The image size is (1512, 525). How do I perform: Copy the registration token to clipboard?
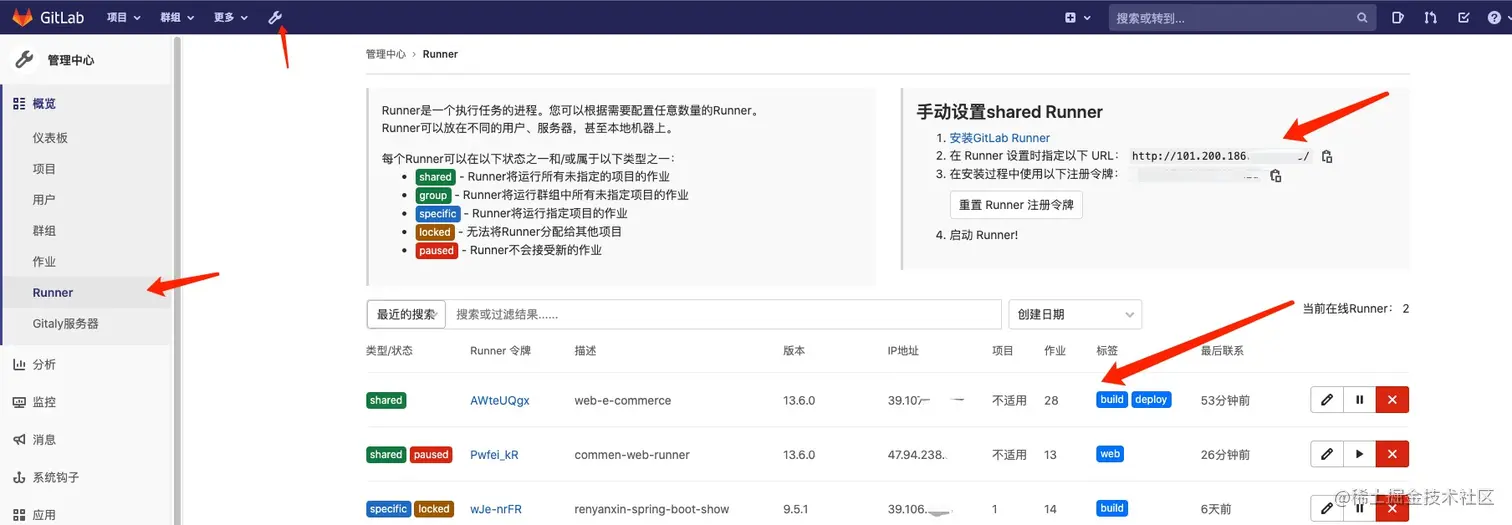(1275, 176)
